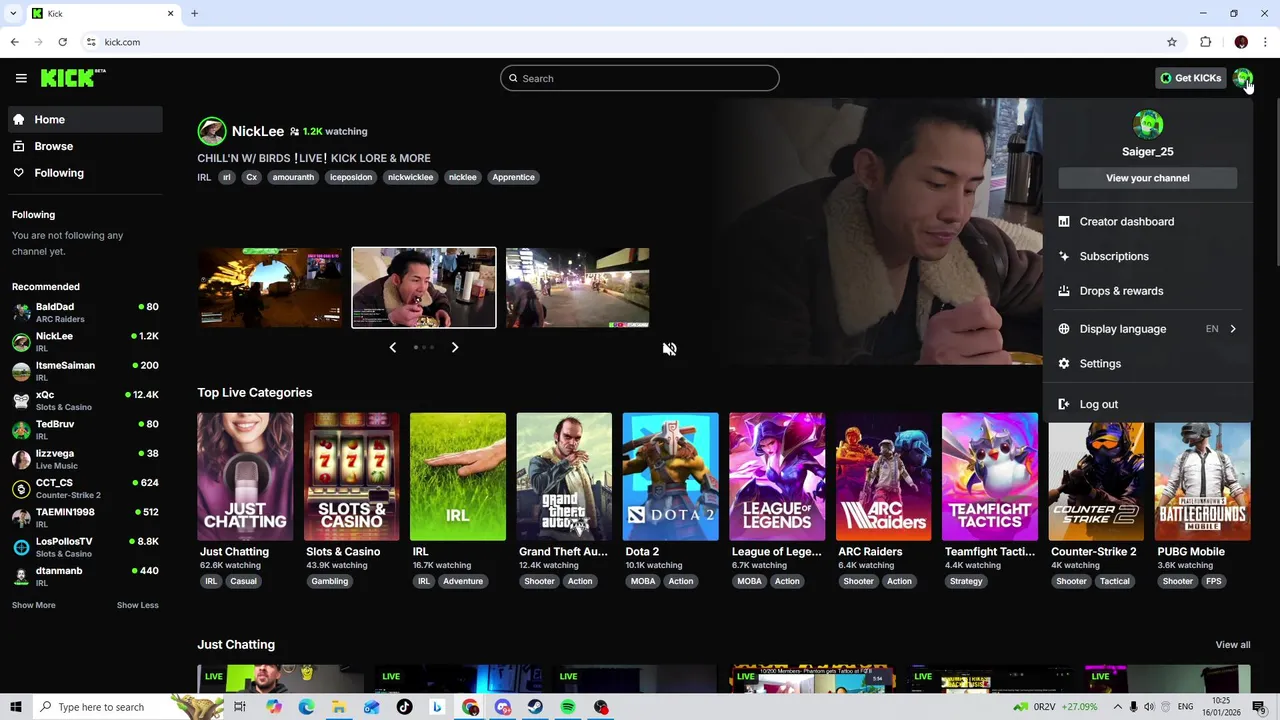Click CCT_CS channel avatar
The height and width of the screenshot is (720, 1280).
pyautogui.click(x=21, y=489)
